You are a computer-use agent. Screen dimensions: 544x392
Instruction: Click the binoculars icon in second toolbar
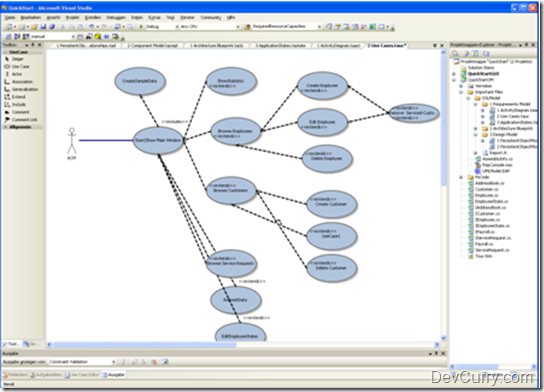89,36
